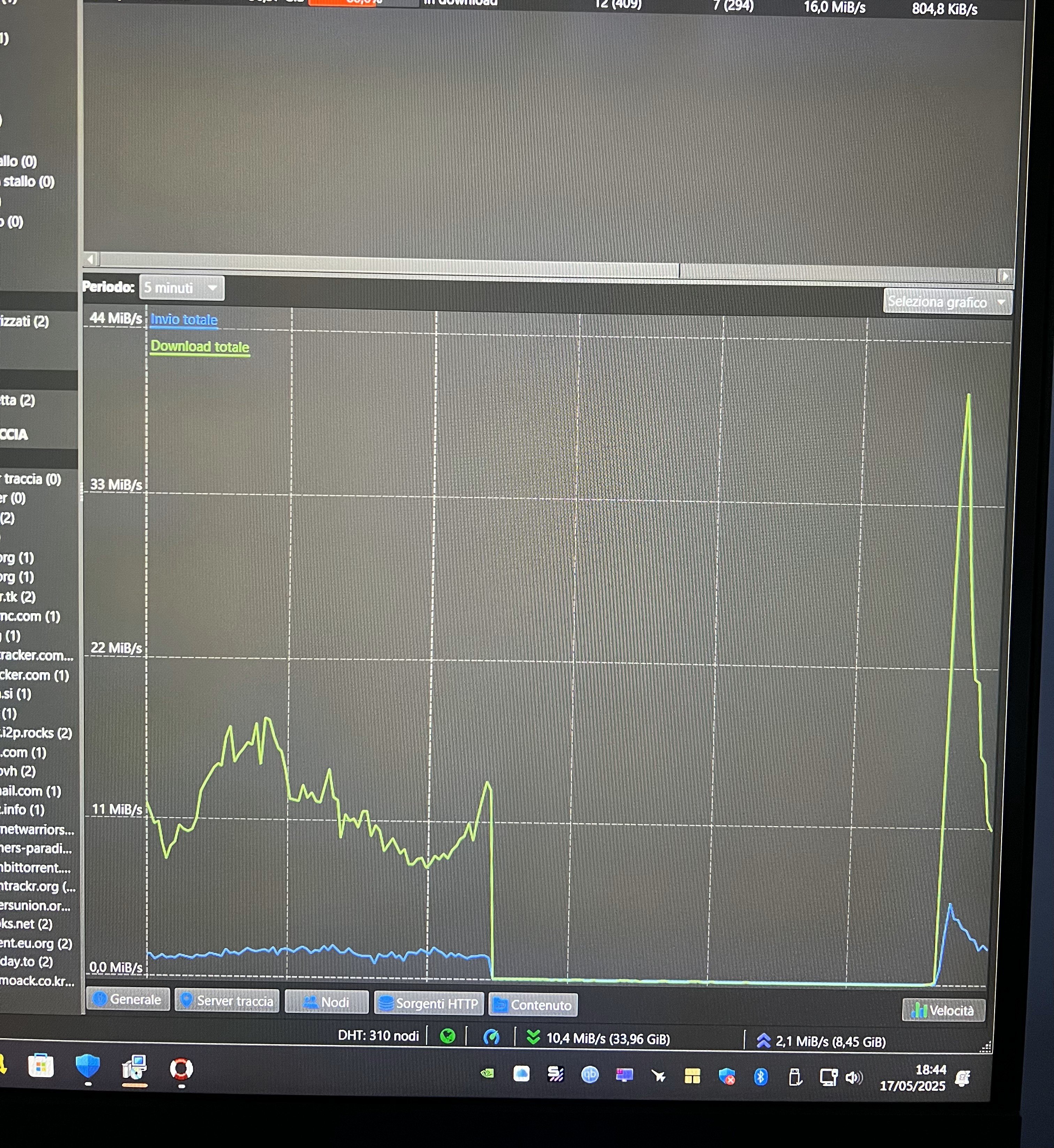Screen dimensions: 1054x1148
Task: Switch to the Generale tab
Action: 128,999
